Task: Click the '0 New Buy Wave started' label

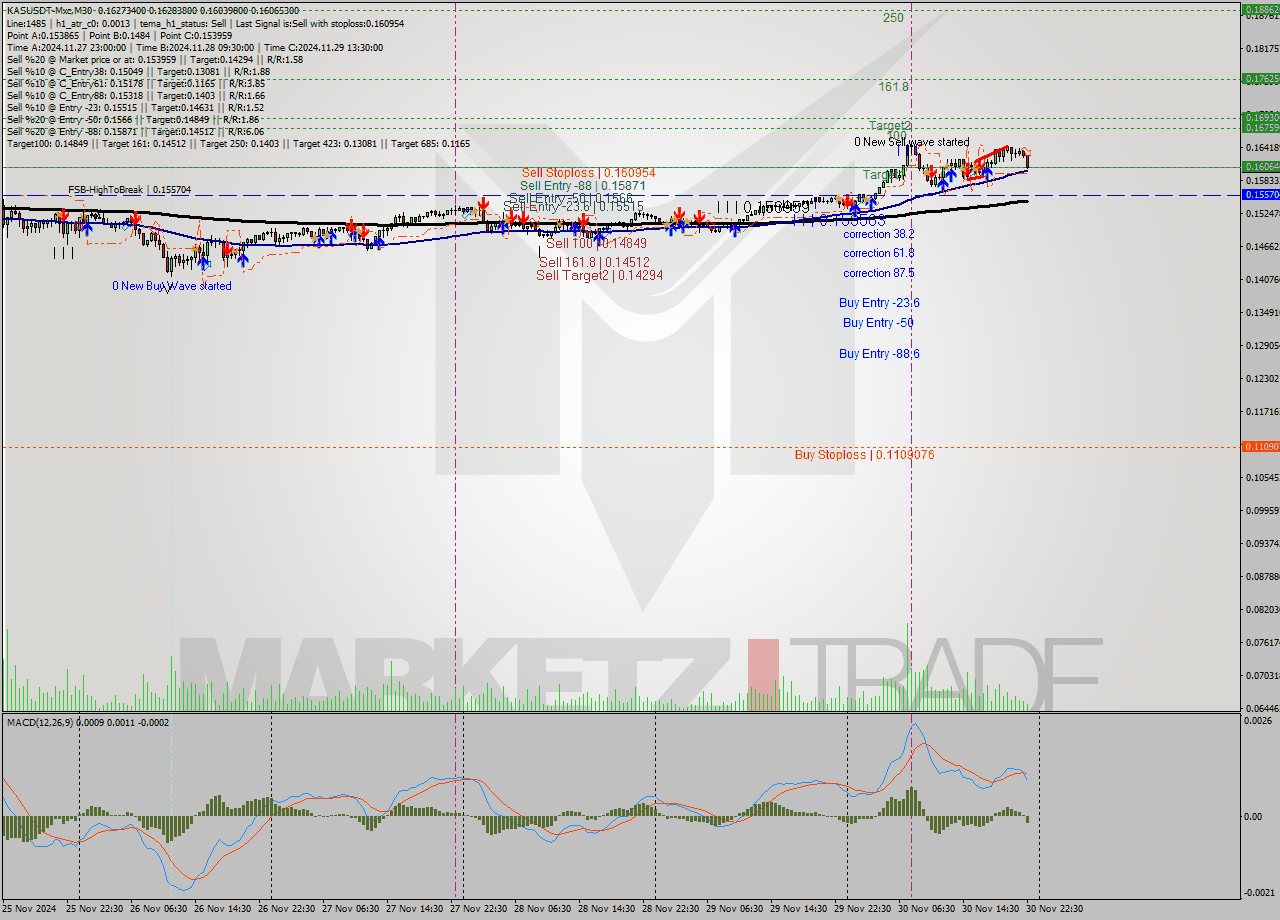Action: click(172, 286)
